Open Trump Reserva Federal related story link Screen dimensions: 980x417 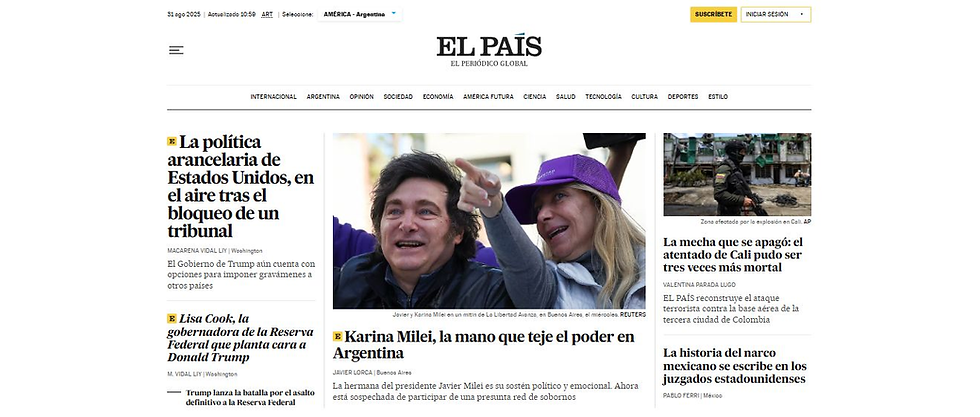tap(250, 398)
